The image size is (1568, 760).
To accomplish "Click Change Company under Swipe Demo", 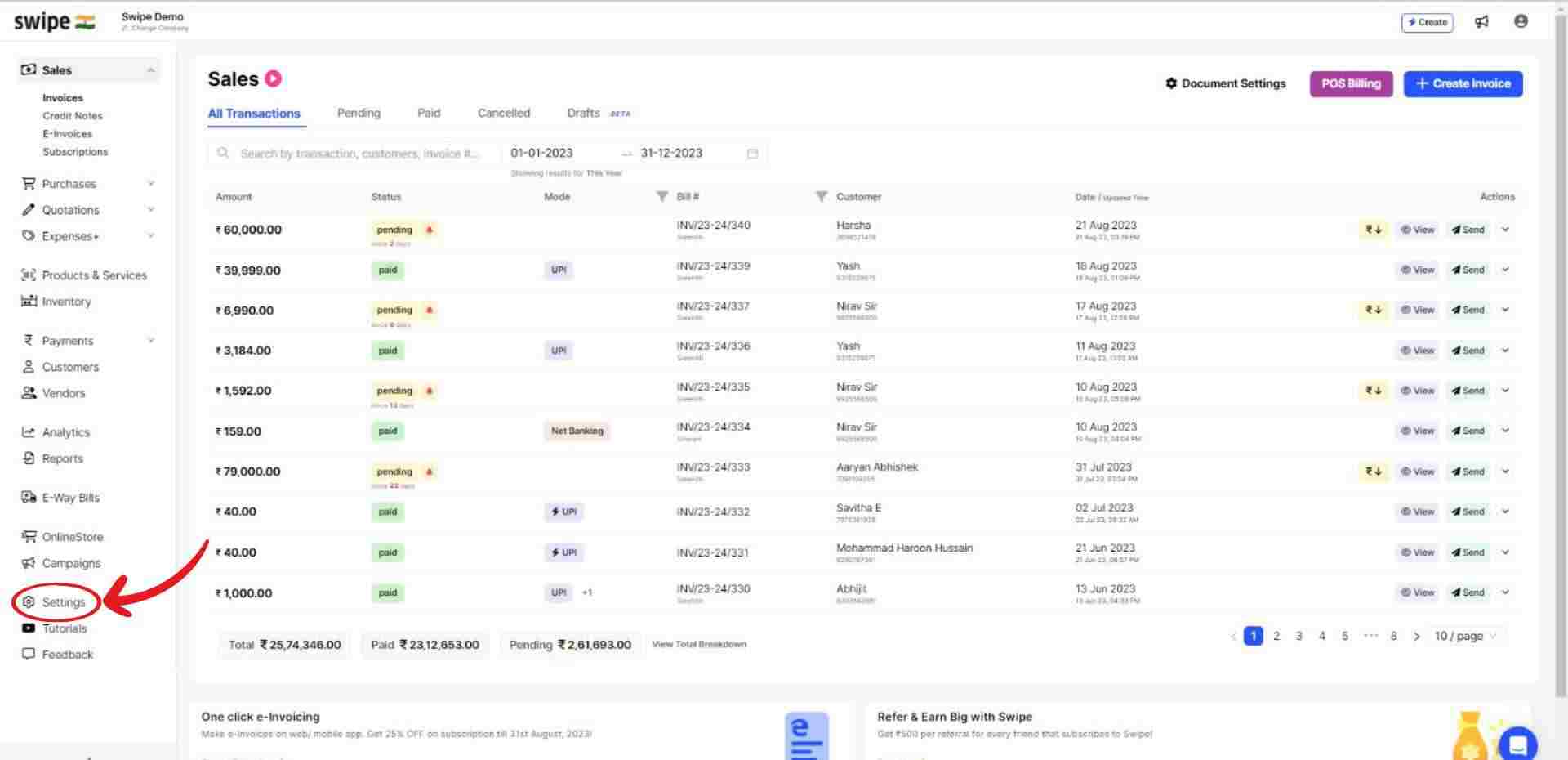I will (155, 28).
